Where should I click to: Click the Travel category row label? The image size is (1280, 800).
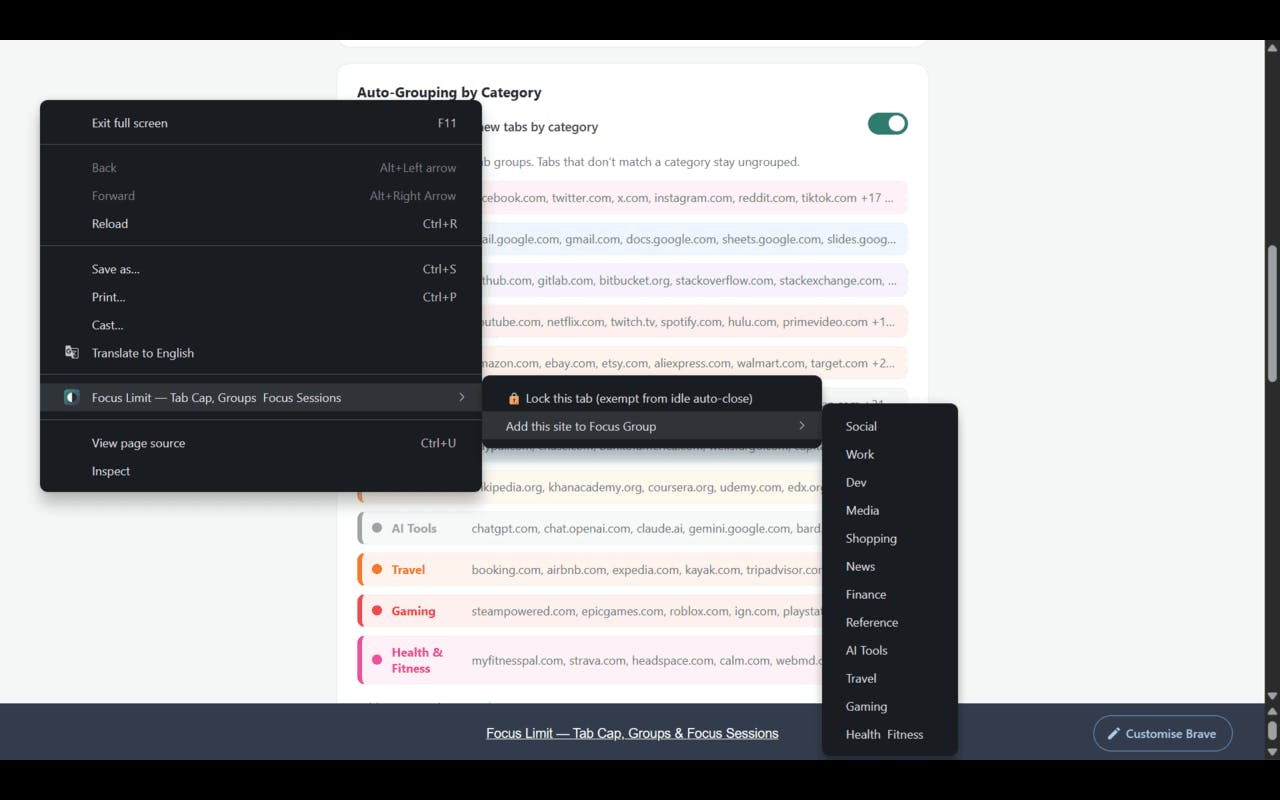pos(408,570)
